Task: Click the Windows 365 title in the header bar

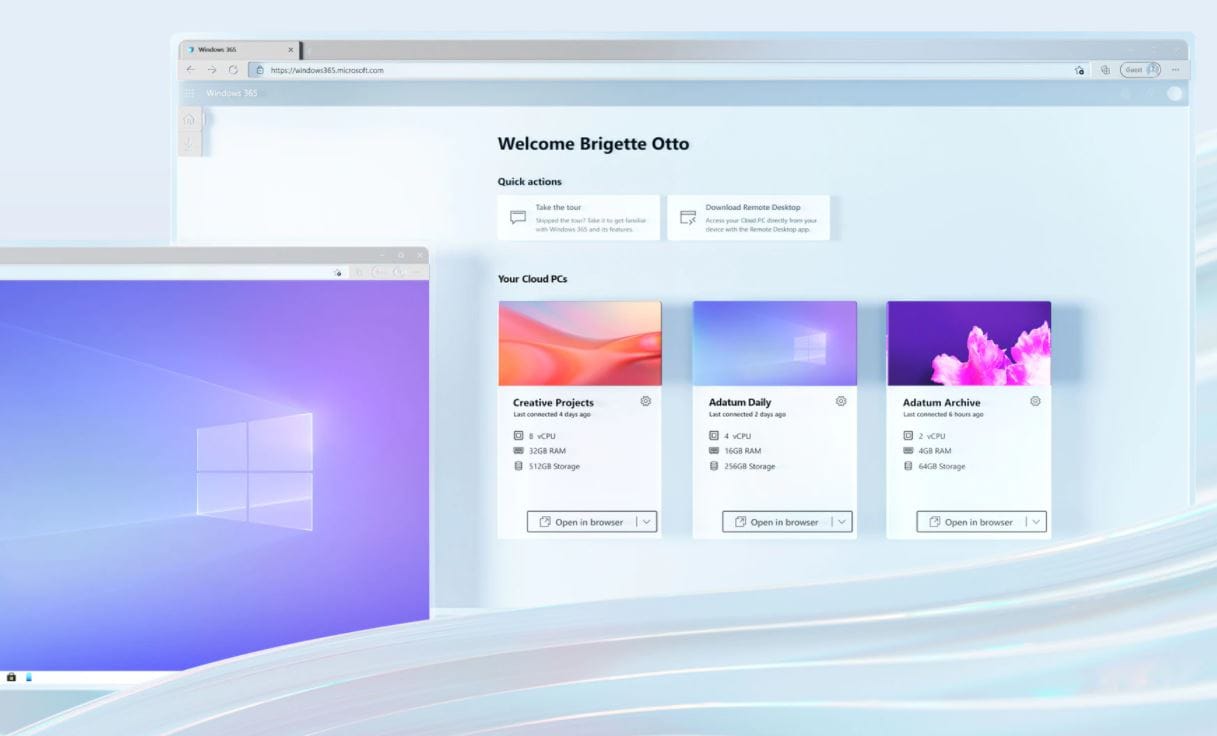Action: click(231, 93)
